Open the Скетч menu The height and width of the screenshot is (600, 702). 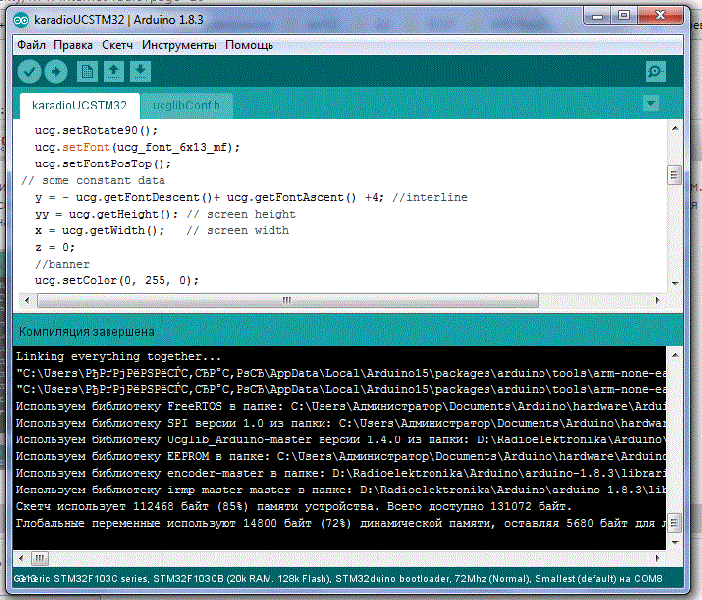pos(117,45)
